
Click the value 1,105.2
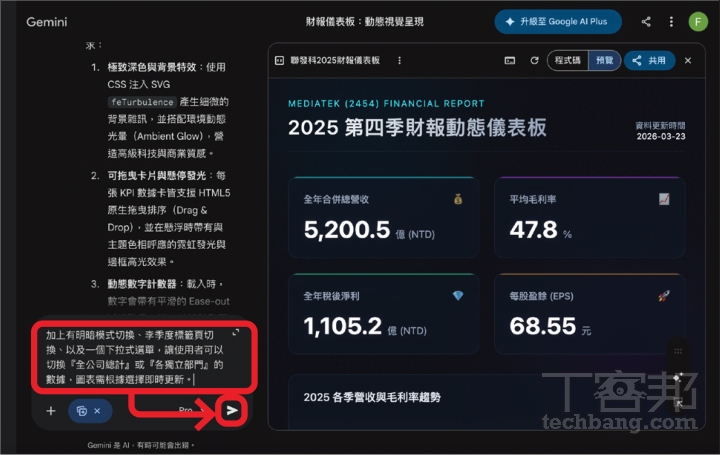pos(343,326)
